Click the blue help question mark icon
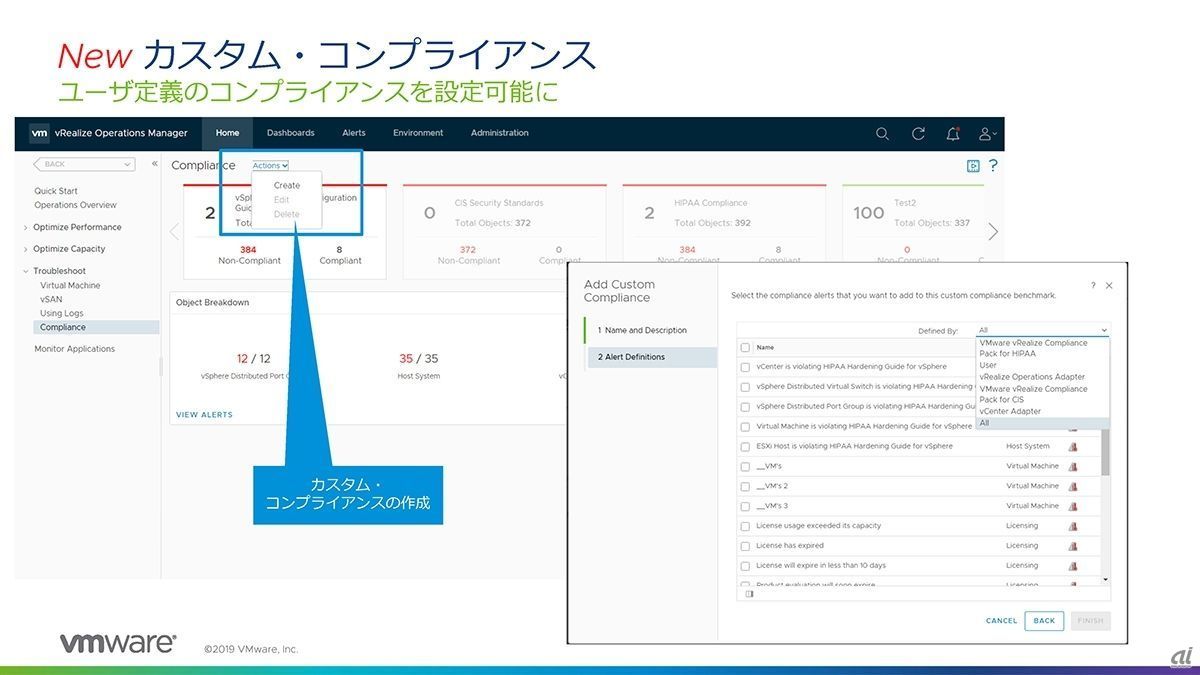Screen dimensions: 1200x675 993,166
